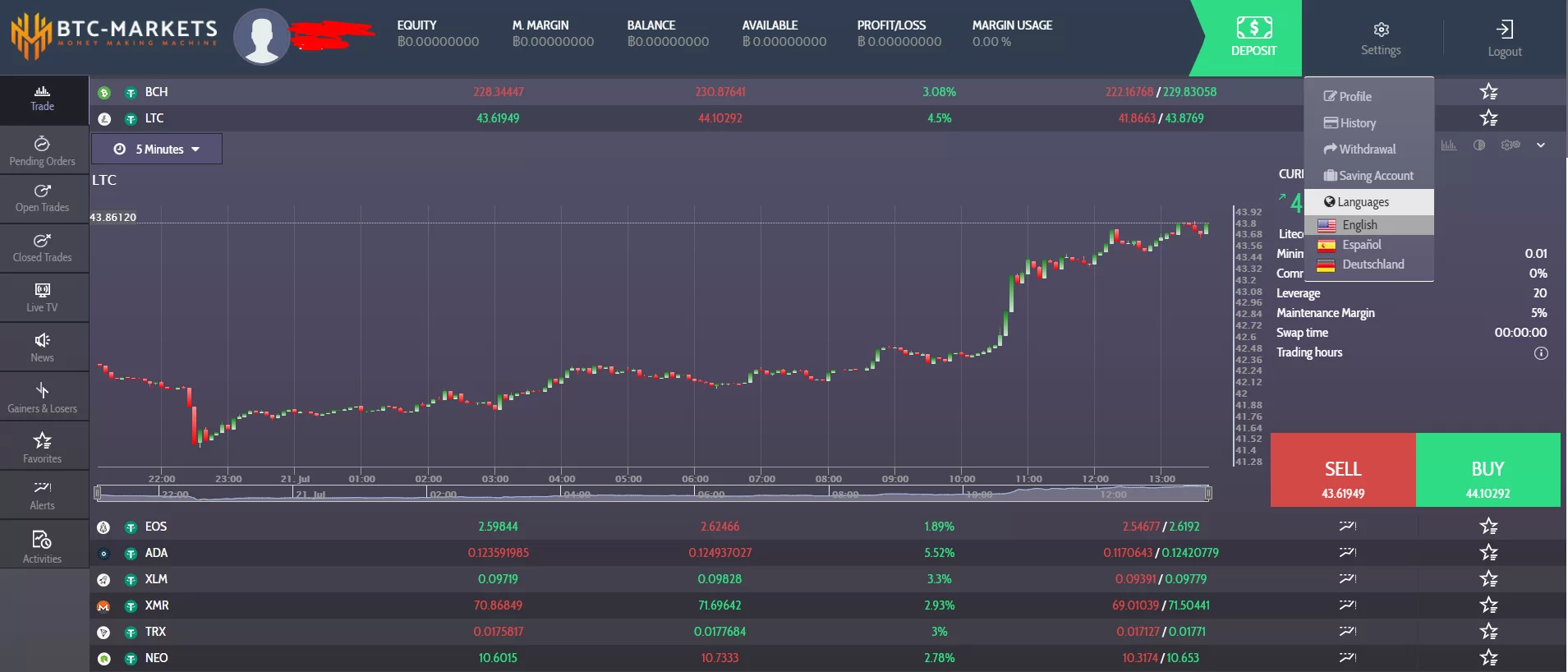Set alert for the NEO row

1347,657
